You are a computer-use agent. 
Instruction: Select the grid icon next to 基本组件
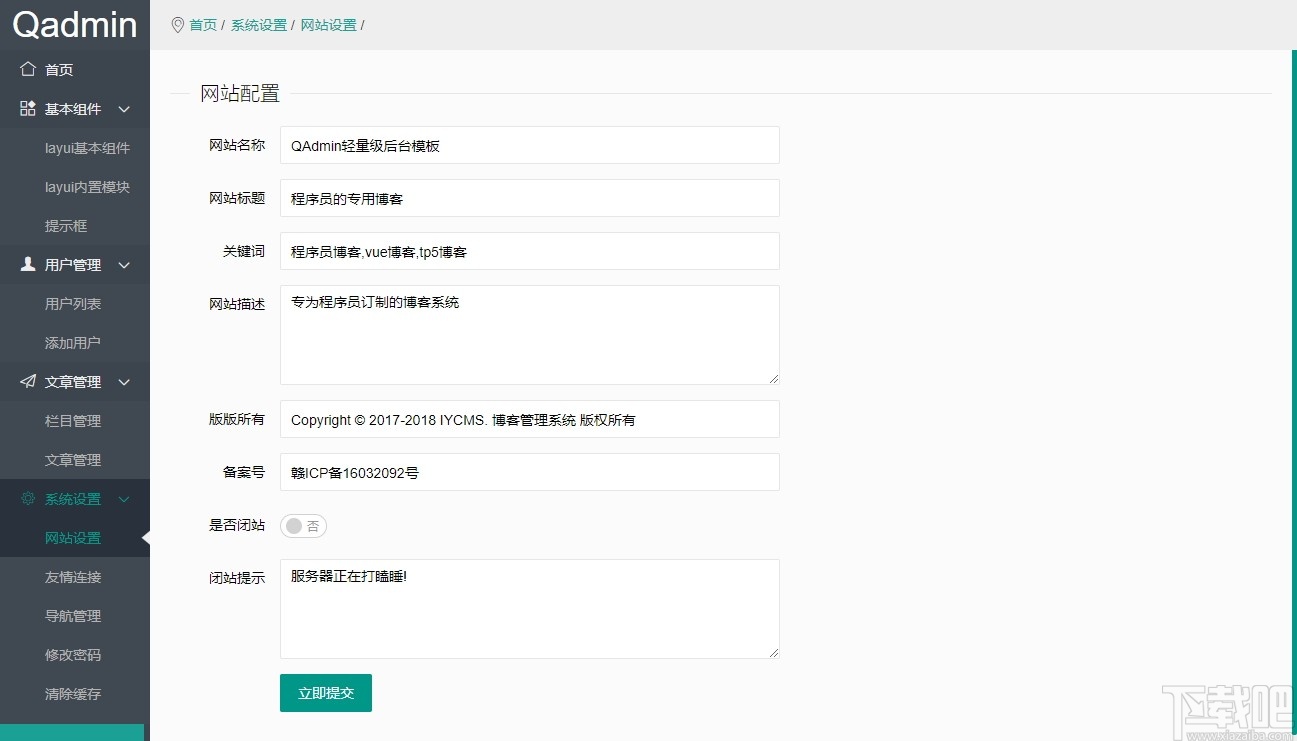point(27,109)
